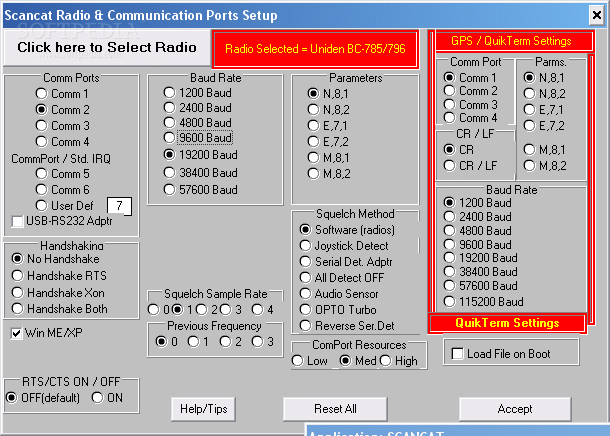The width and height of the screenshot is (610, 436).
Task: Select 115200 Baud in GPS Baud Rate
Action: click(484, 301)
